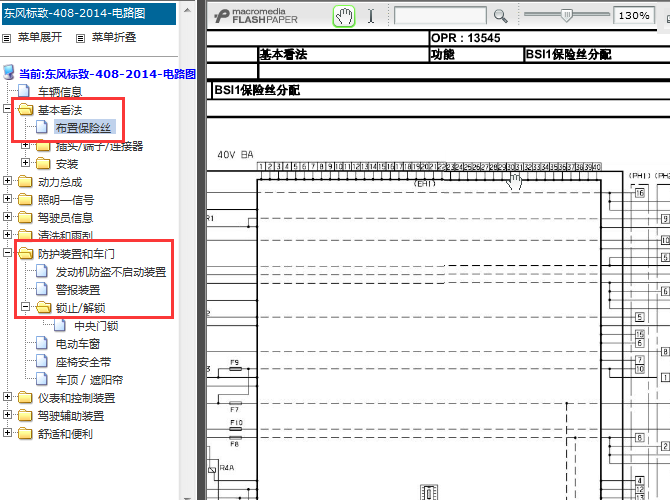Open the 电动车窗 document
670x500 pixels.
[78, 344]
